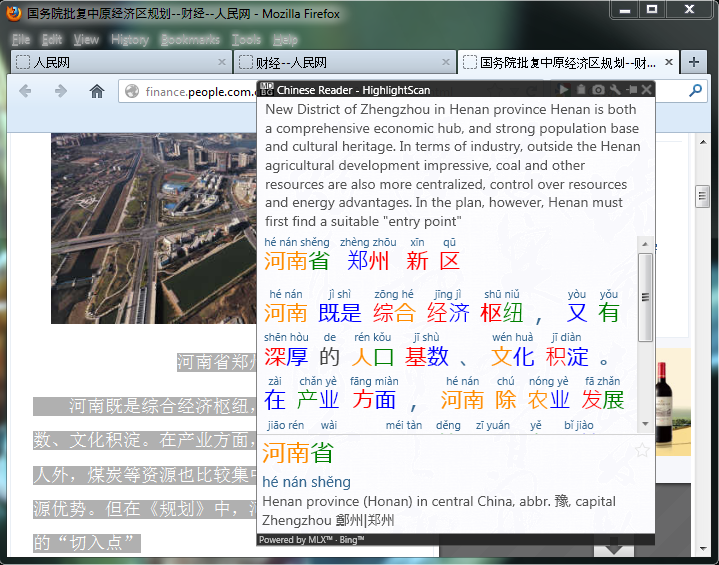Select the 国务院批复中原经济区规划 tab
719x565 pixels.
pos(569,62)
